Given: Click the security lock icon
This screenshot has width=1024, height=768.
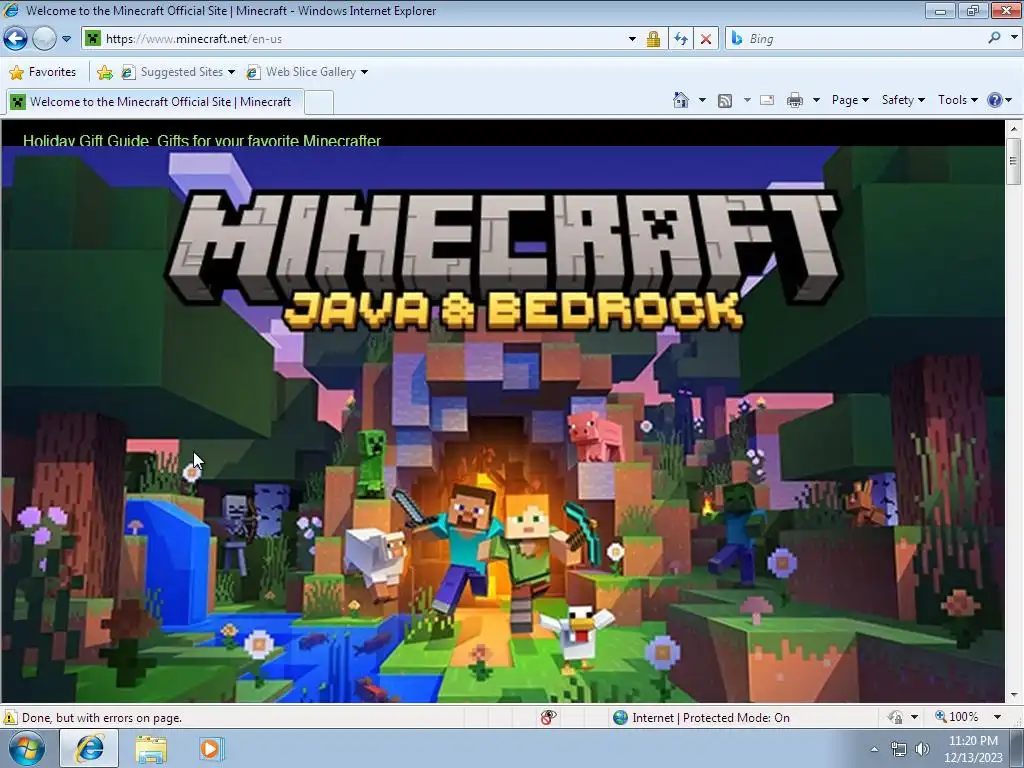Looking at the screenshot, I should tap(653, 39).
